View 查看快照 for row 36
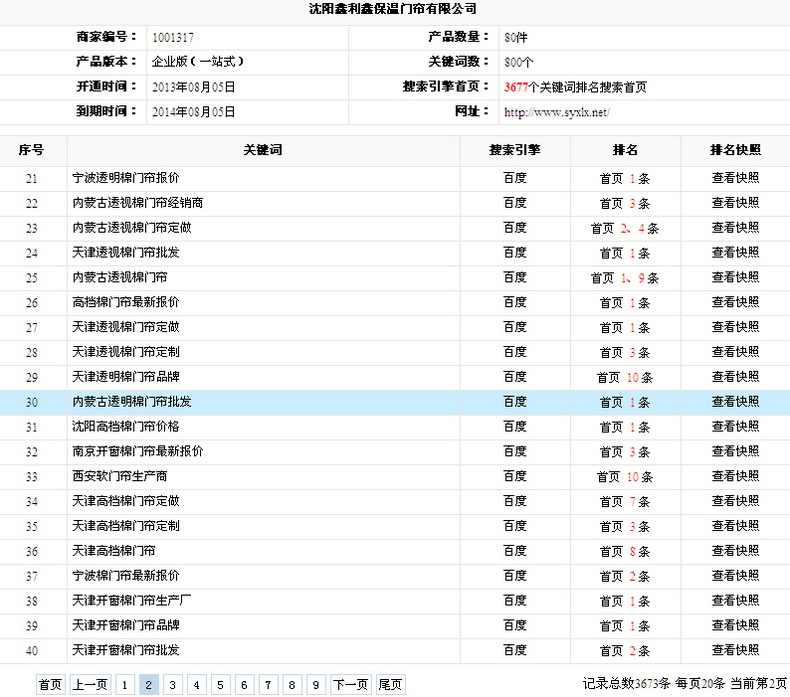 tap(735, 551)
